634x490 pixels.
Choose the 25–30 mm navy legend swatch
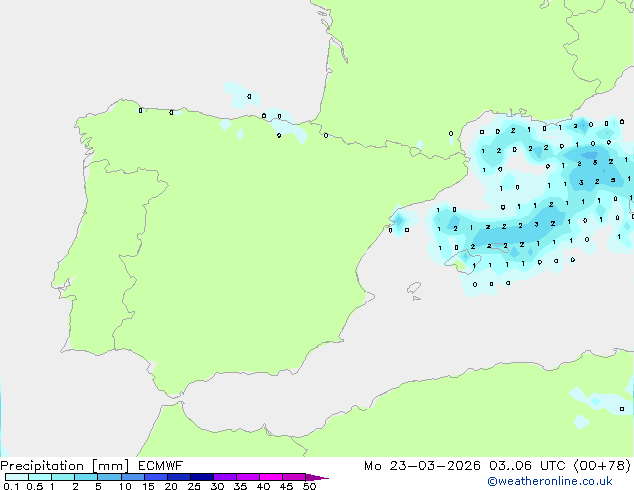202,477
